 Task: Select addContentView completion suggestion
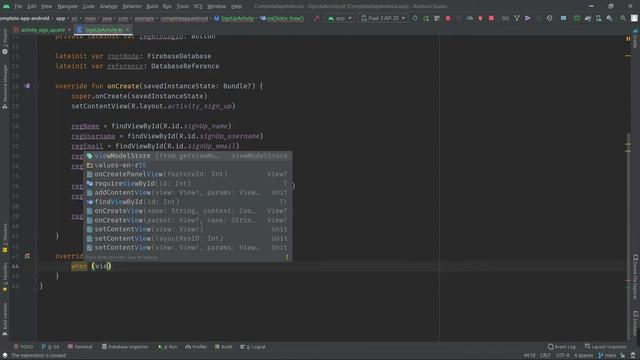[x=188, y=193]
